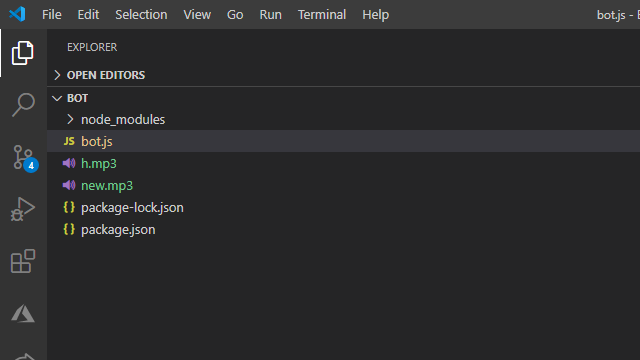This screenshot has width=640, height=360.
Task: Open the Terminal menu
Action: (x=322, y=15)
